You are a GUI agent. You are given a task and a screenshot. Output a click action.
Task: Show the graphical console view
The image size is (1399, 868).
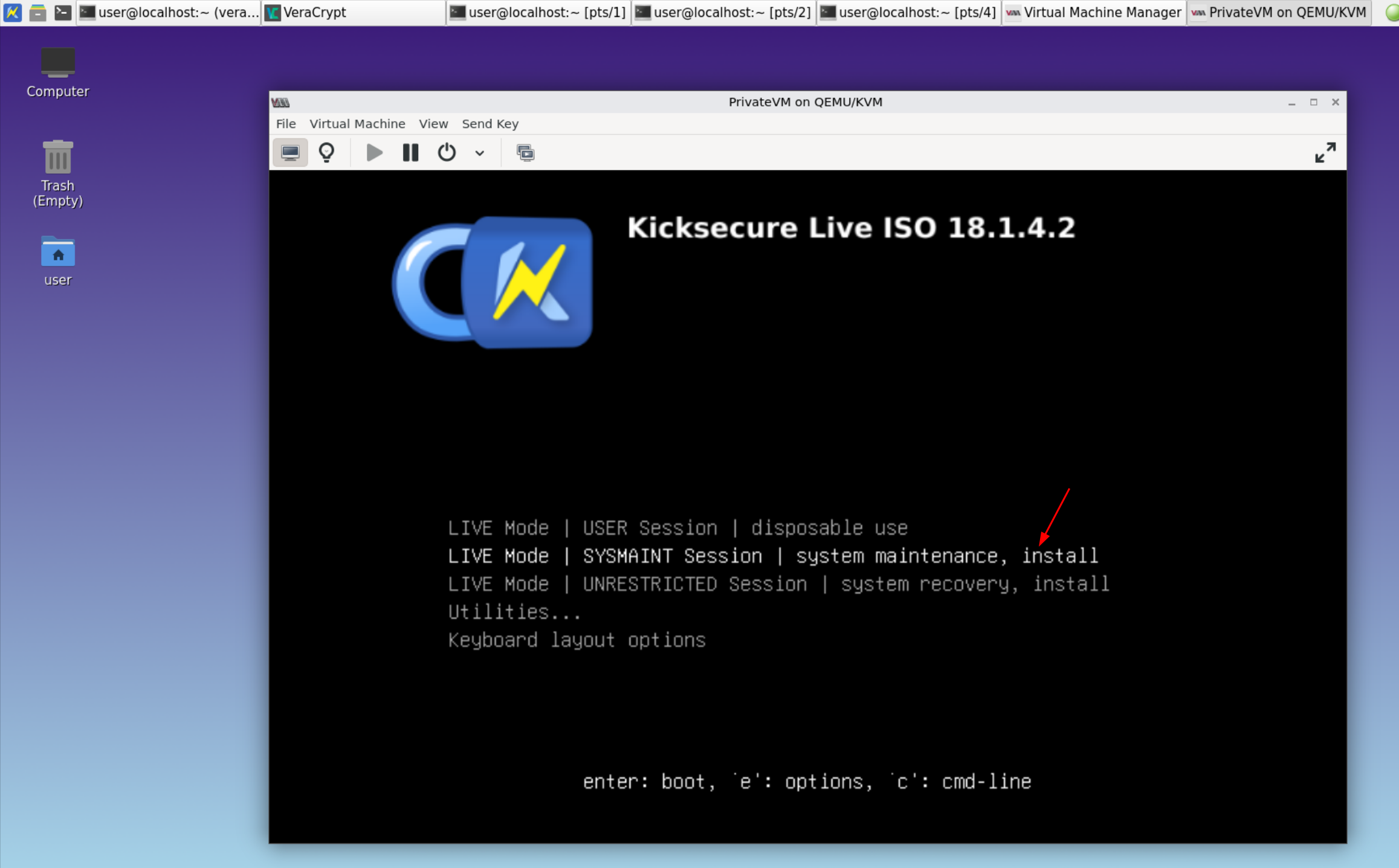(290, 152)
